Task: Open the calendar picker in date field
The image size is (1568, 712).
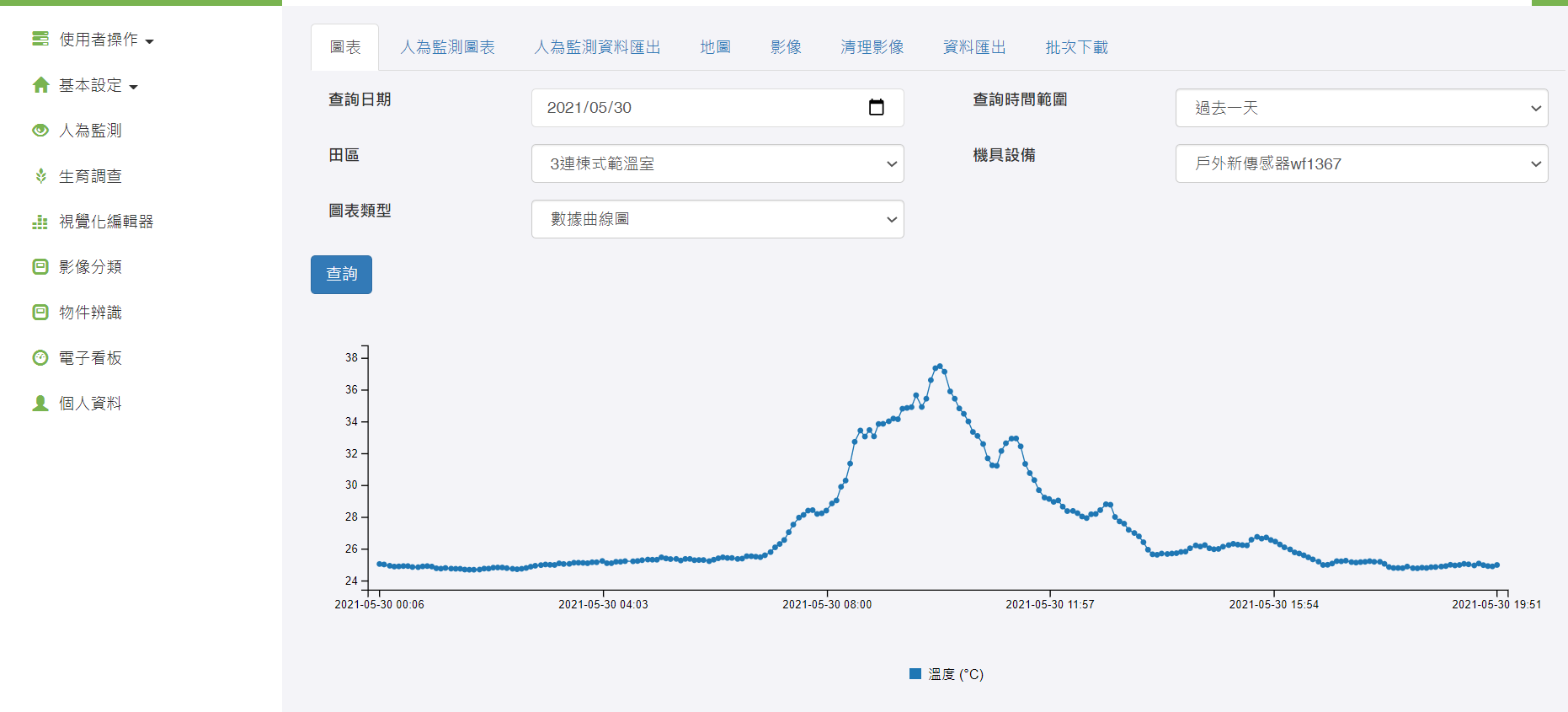Action: point(876,108)
